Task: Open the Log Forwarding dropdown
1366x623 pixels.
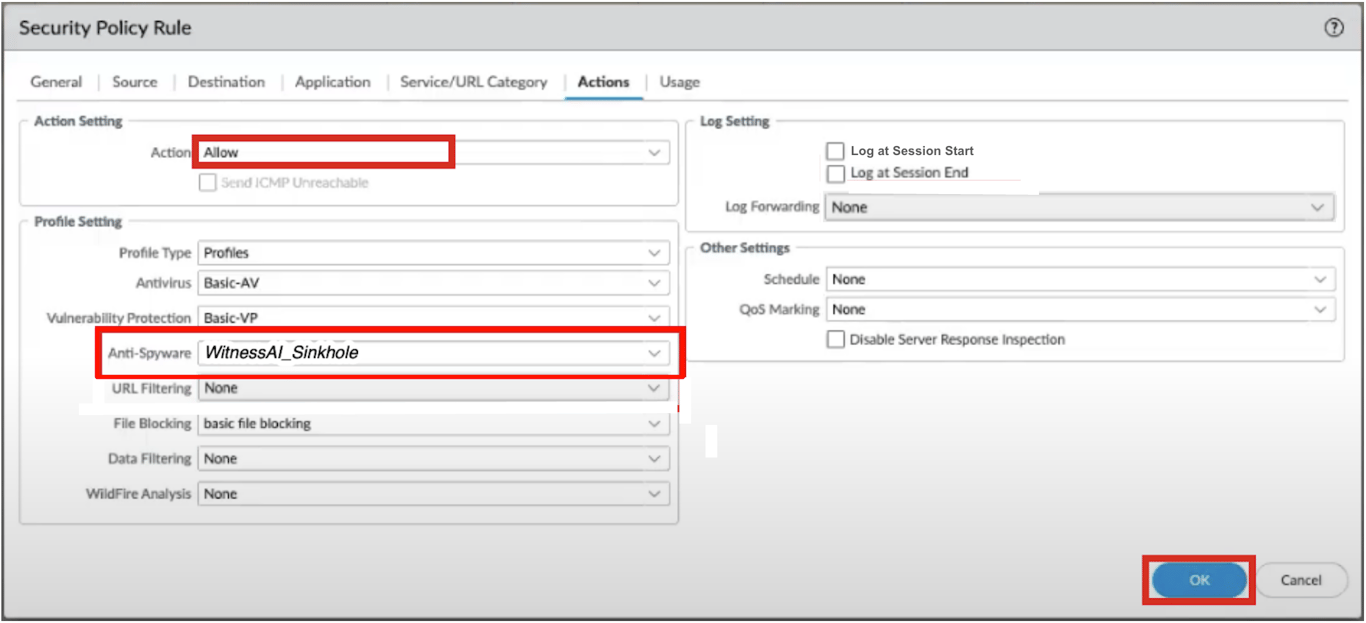Action: coord(1080,208)
